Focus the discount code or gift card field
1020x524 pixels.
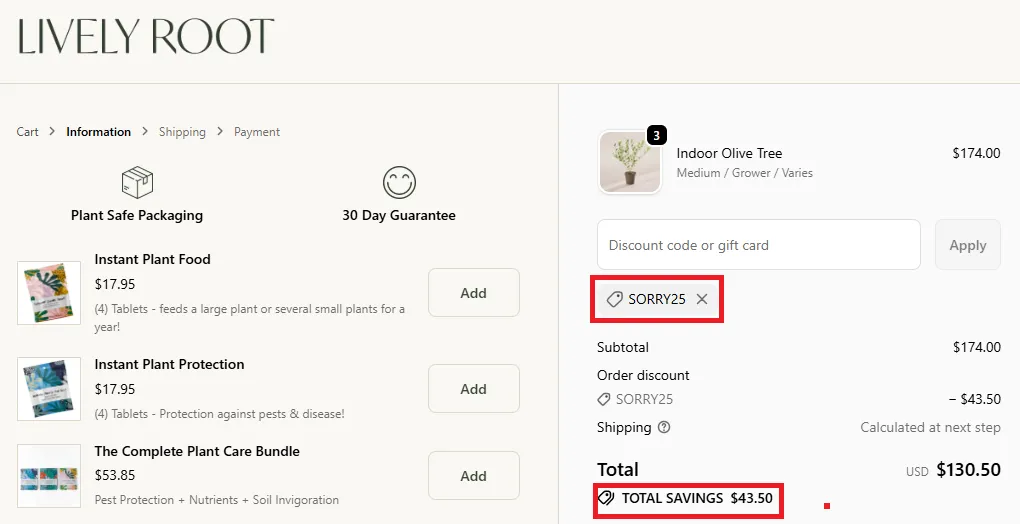point(758,245)
